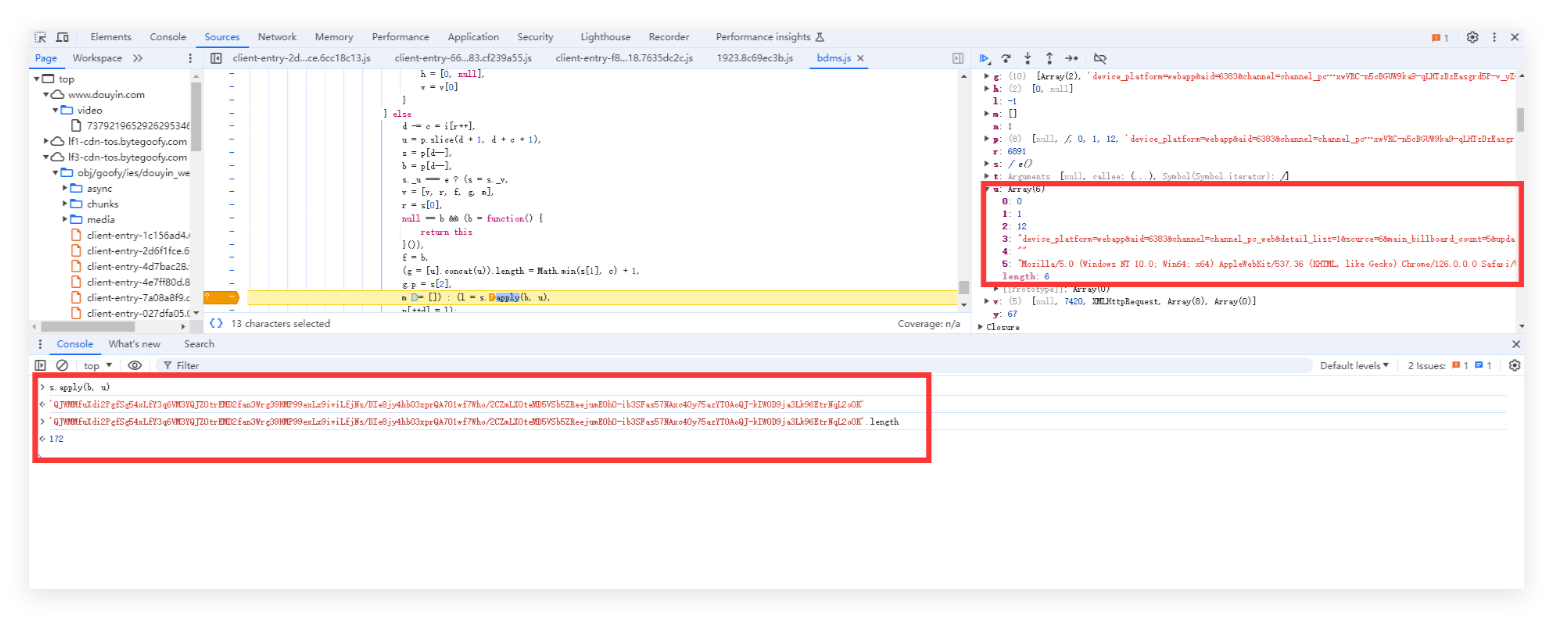Step over next function call

1006,58
